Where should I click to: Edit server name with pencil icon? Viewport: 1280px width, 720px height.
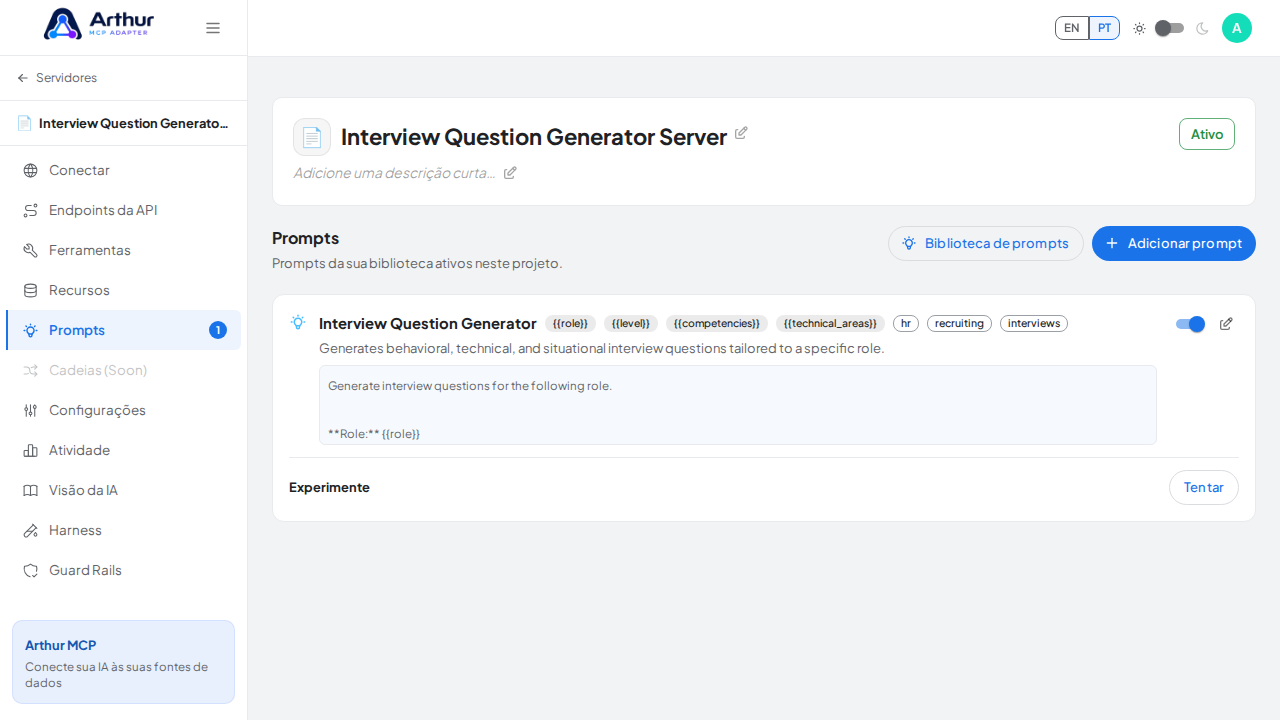pyautogui.click(x=741, y=133)
